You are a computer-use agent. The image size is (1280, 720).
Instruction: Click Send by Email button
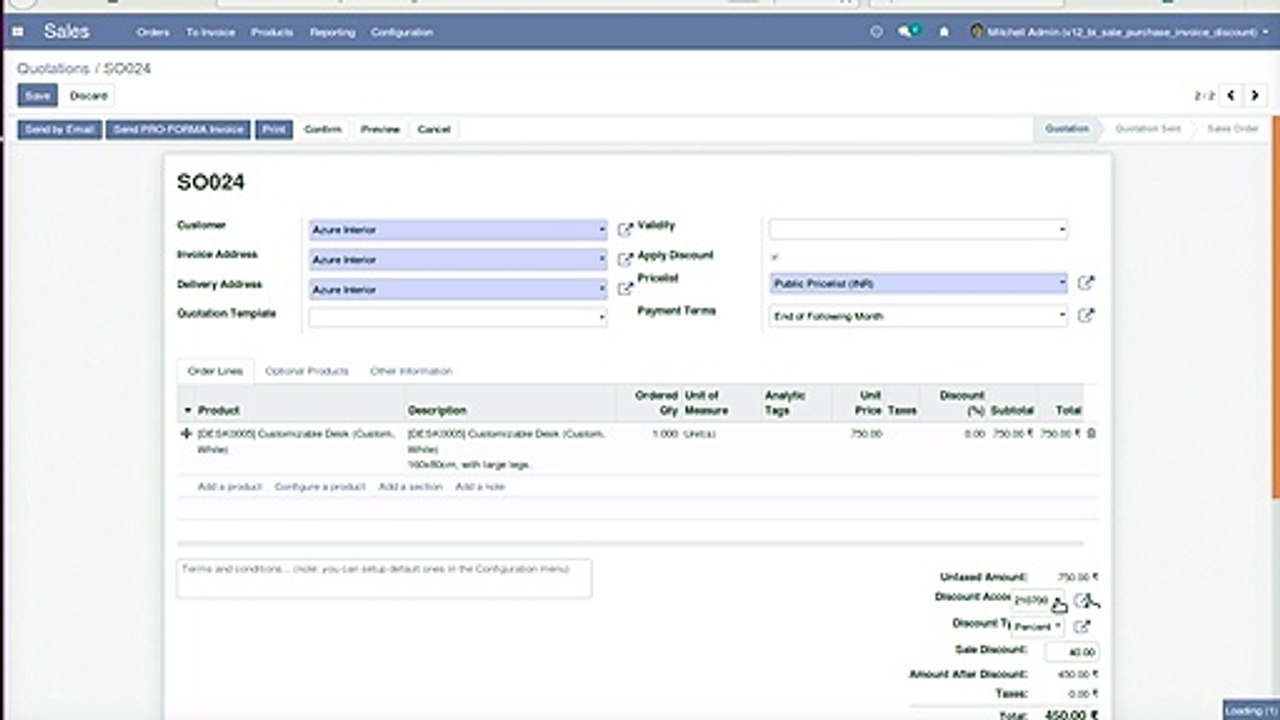click(60, 129)
